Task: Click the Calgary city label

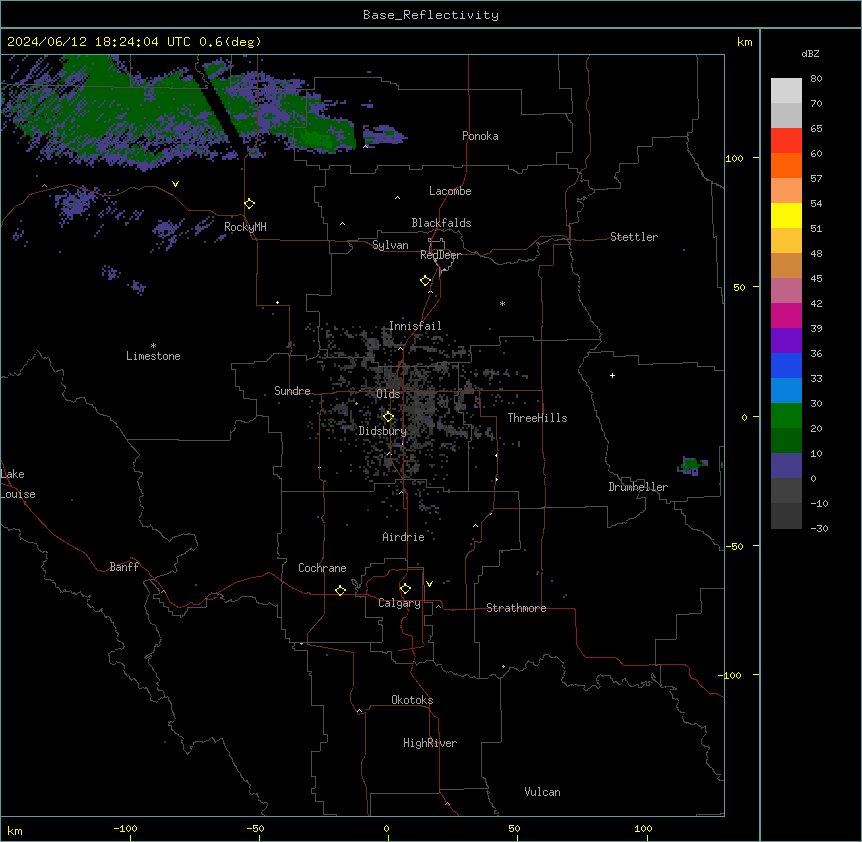Action: (x=400, y=603)
